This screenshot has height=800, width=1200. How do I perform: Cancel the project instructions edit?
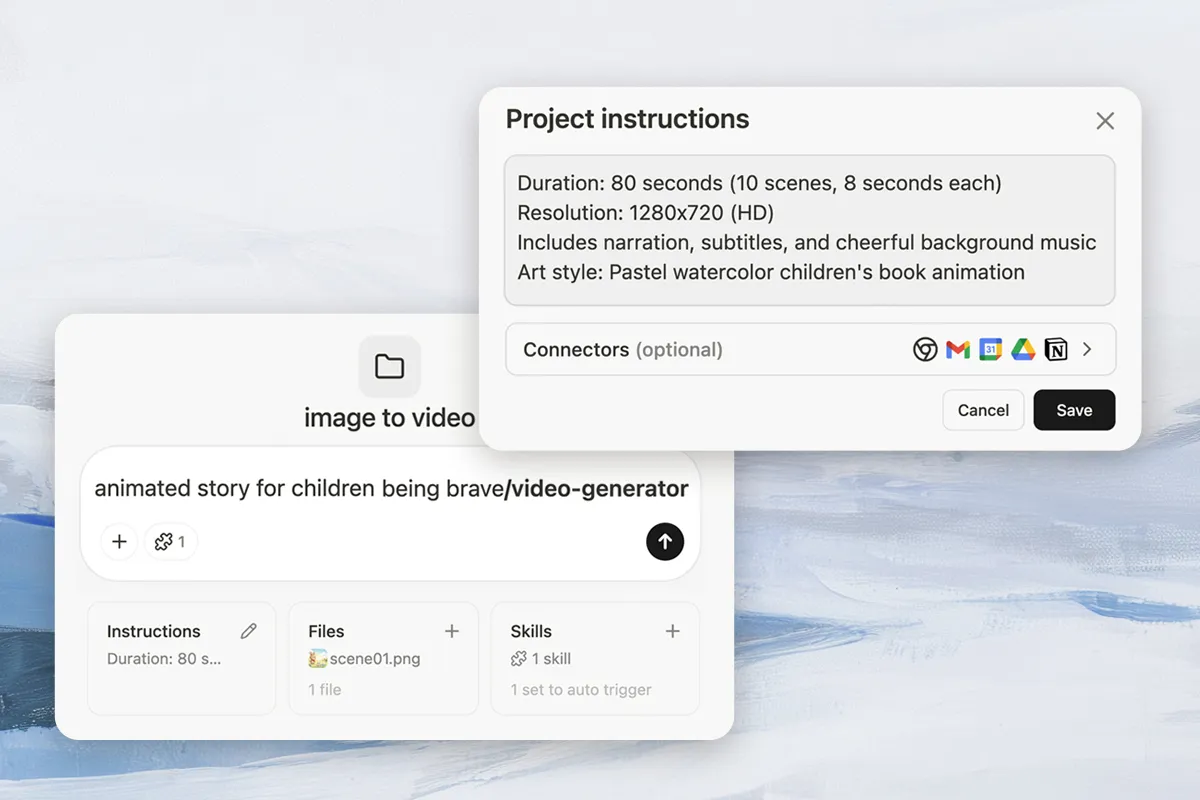coord(983,410)
